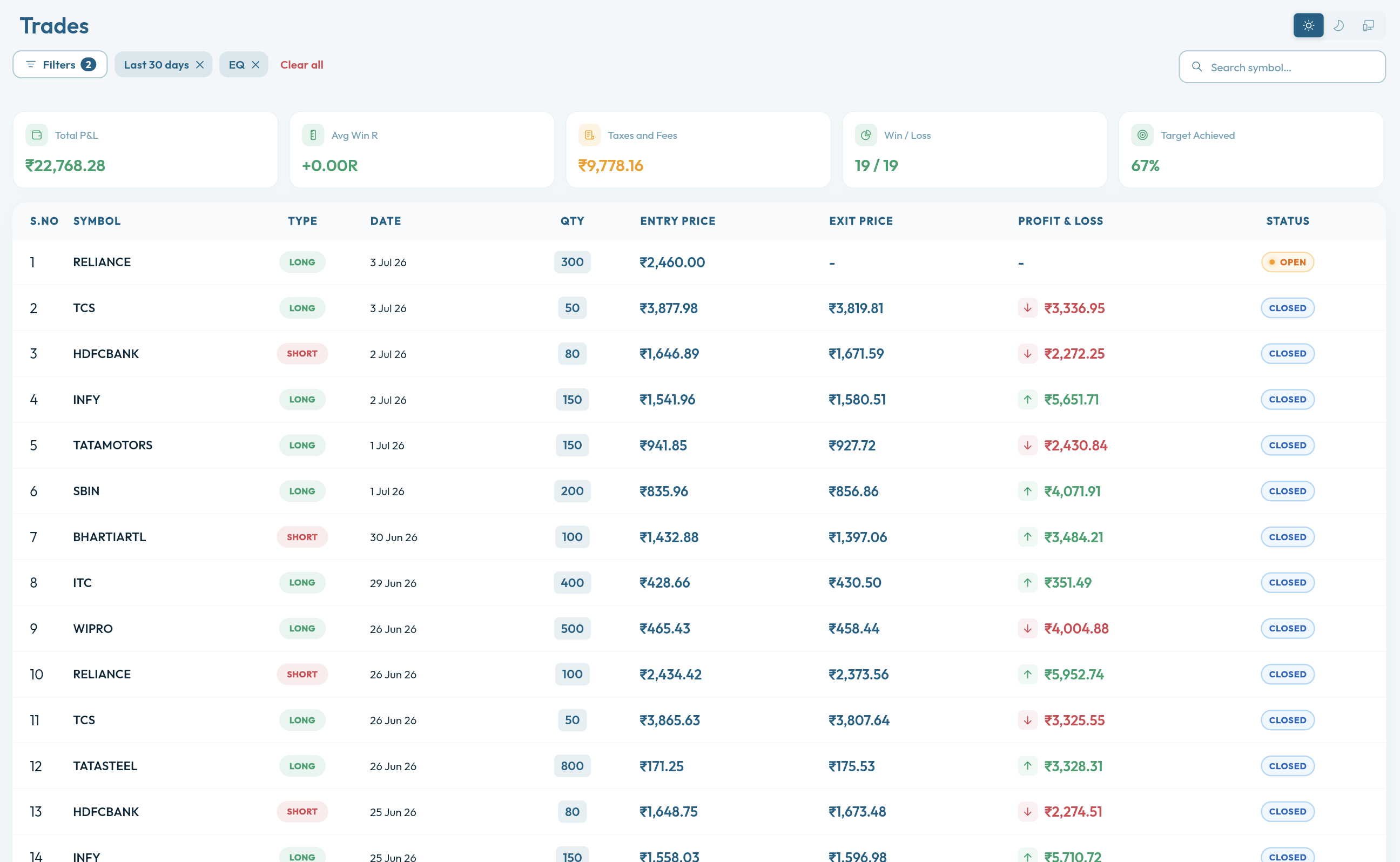
Task: Click the Clear all link
Action: click(x=301, y=65)
